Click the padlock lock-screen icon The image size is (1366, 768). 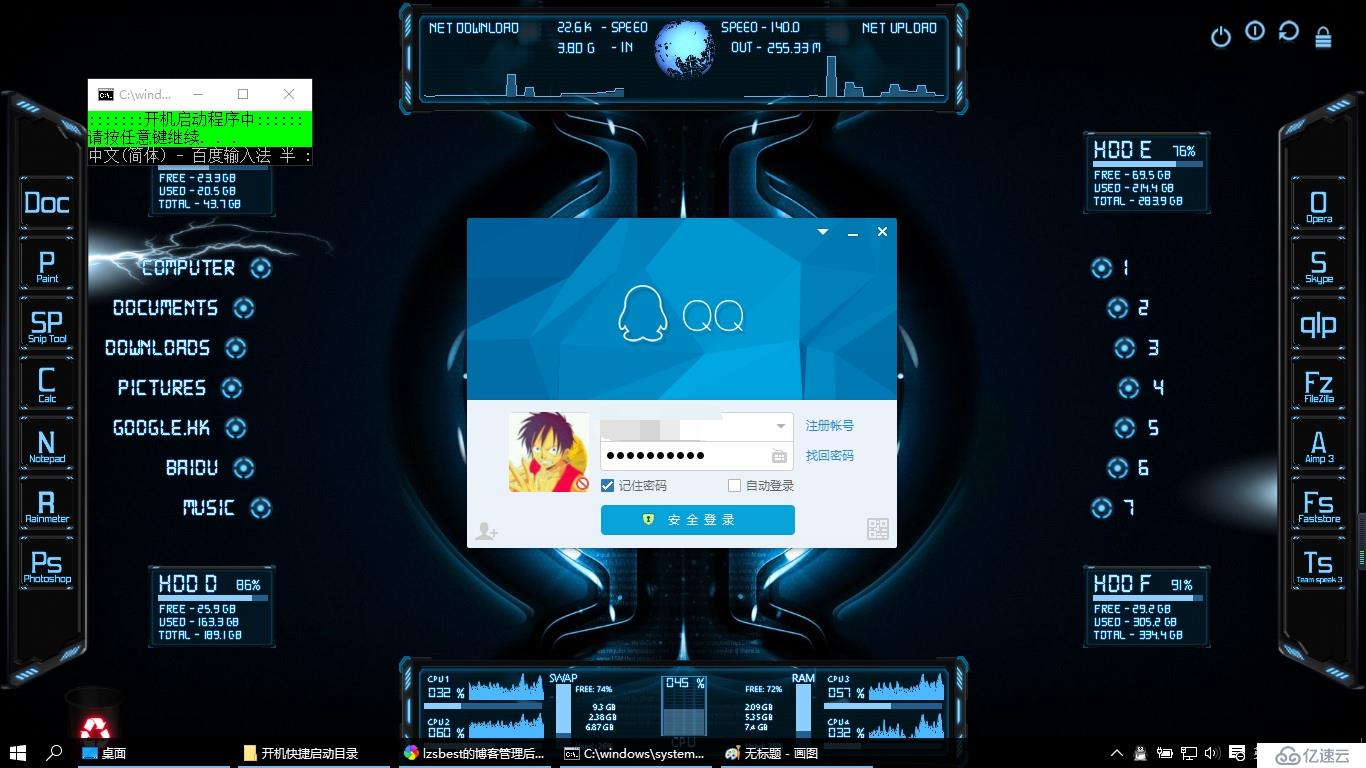(1323, 37)
